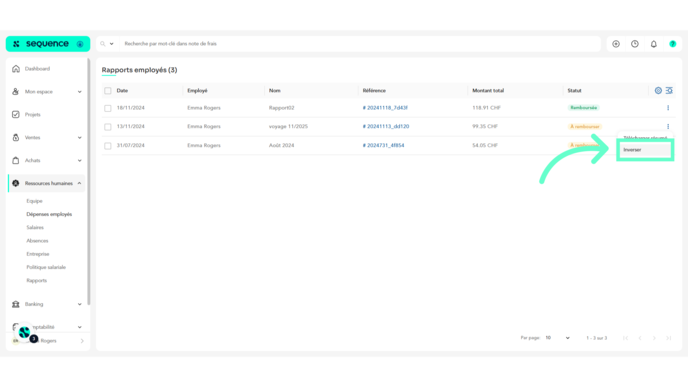
Task: Open Entreprise in the sidebar submenu
Action: (x=38, y=254)
